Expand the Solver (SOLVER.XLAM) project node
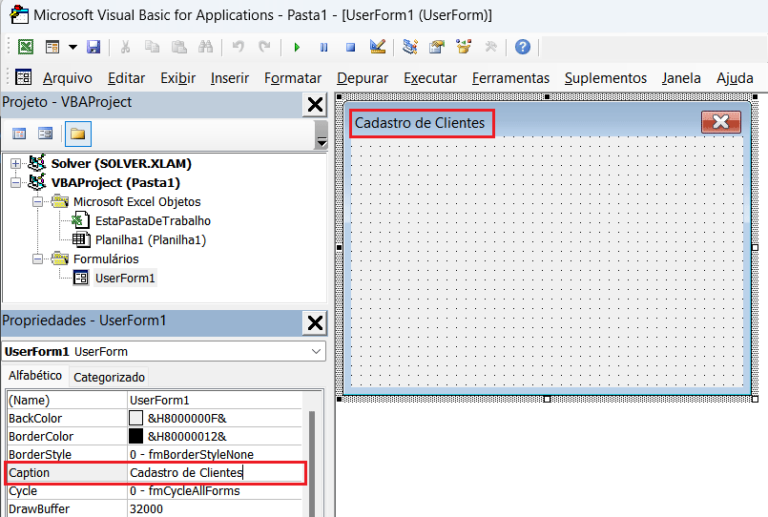This screenshot has width=768, height=517. coord(16,163)
